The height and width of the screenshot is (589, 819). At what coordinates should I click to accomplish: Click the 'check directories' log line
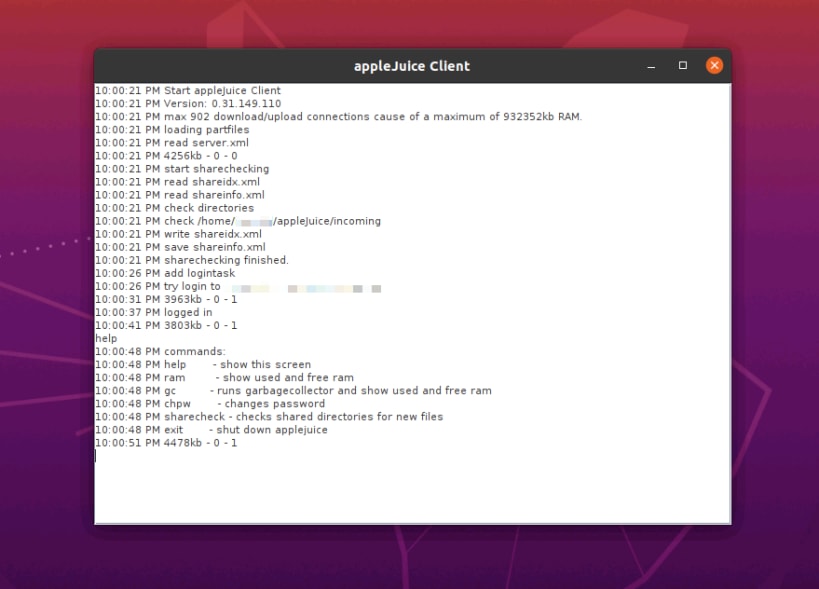pos(174,208)
